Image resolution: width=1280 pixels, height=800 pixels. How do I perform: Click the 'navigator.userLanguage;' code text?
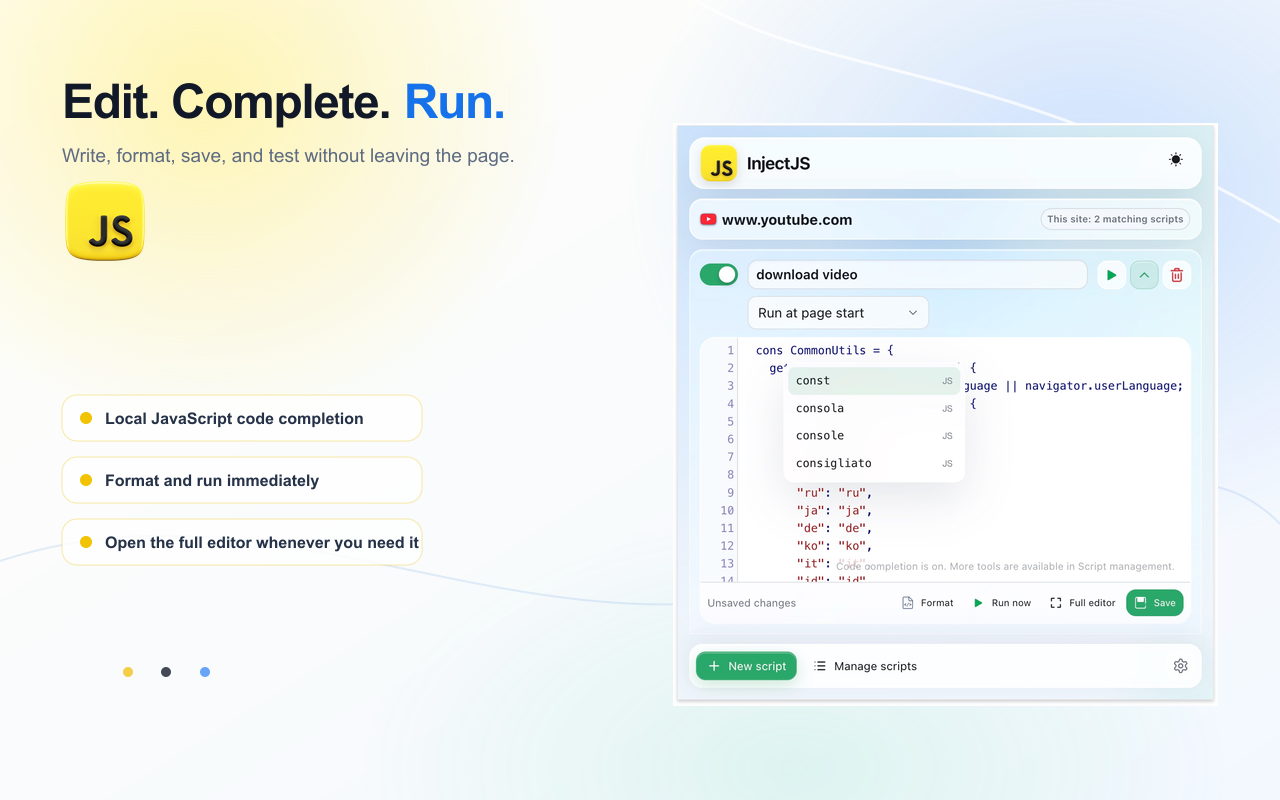[x=1104, y=386]
